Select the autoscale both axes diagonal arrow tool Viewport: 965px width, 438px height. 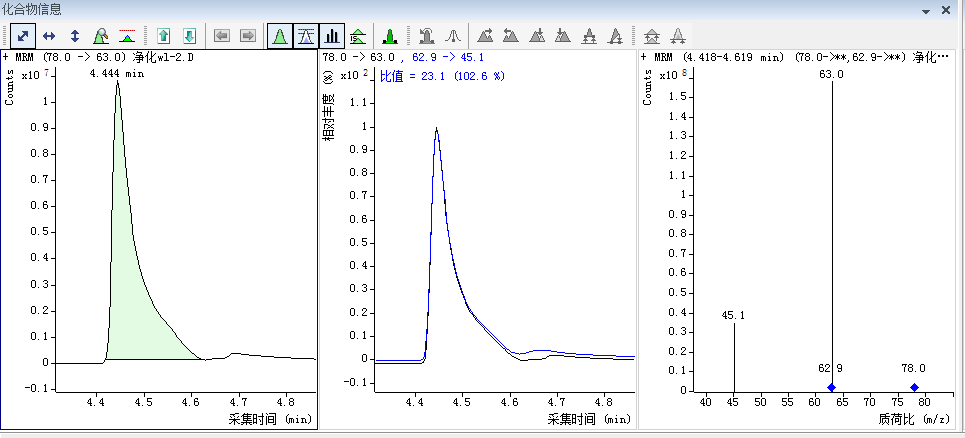tap(23, 36)
